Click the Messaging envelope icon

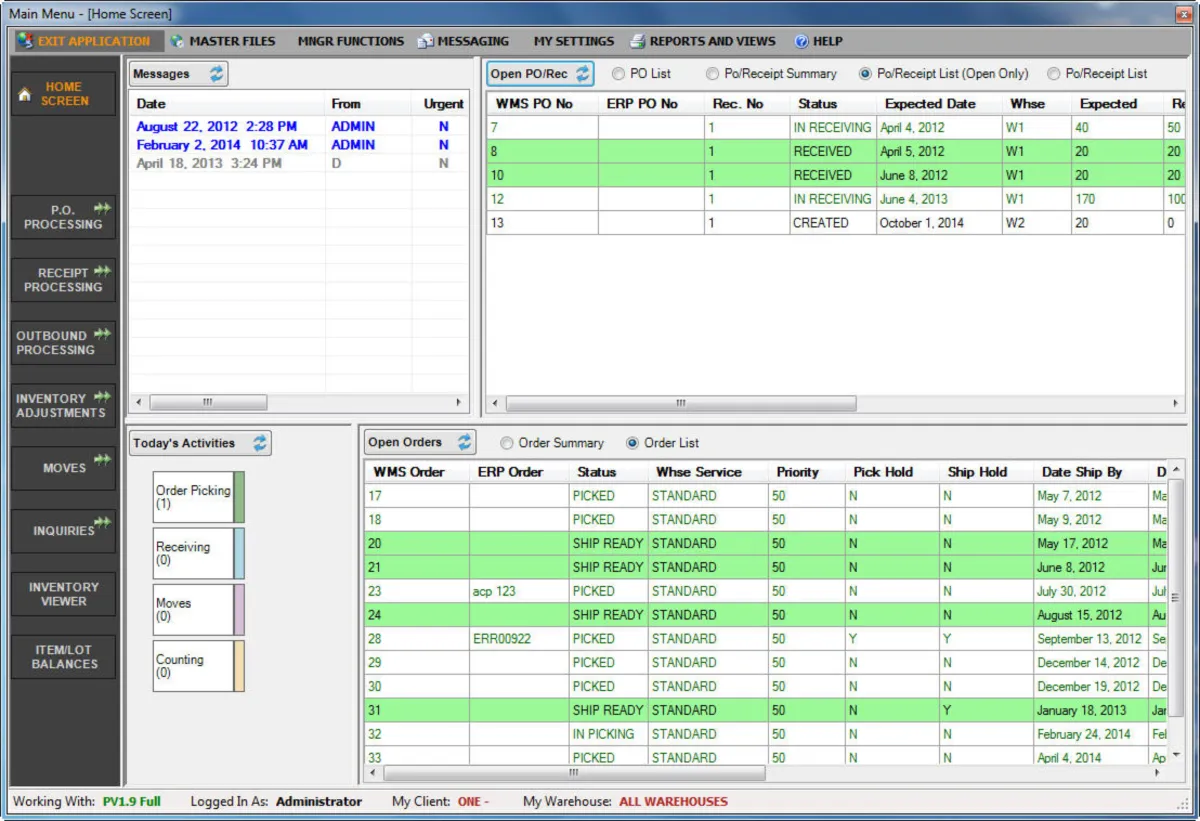pos(425,42)
